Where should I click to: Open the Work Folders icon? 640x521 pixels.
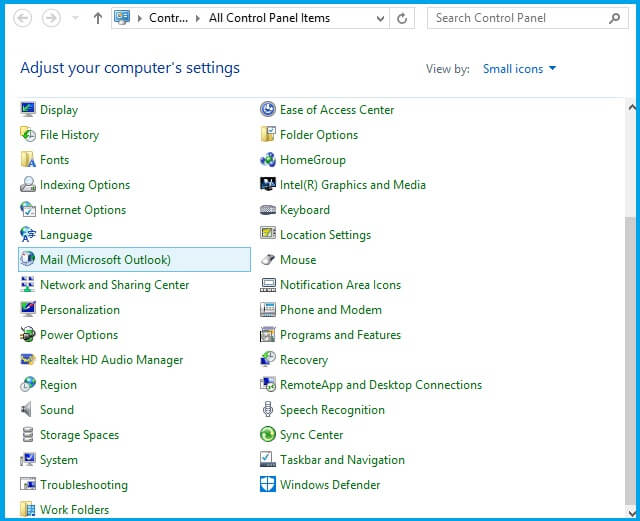click(28, 509)
